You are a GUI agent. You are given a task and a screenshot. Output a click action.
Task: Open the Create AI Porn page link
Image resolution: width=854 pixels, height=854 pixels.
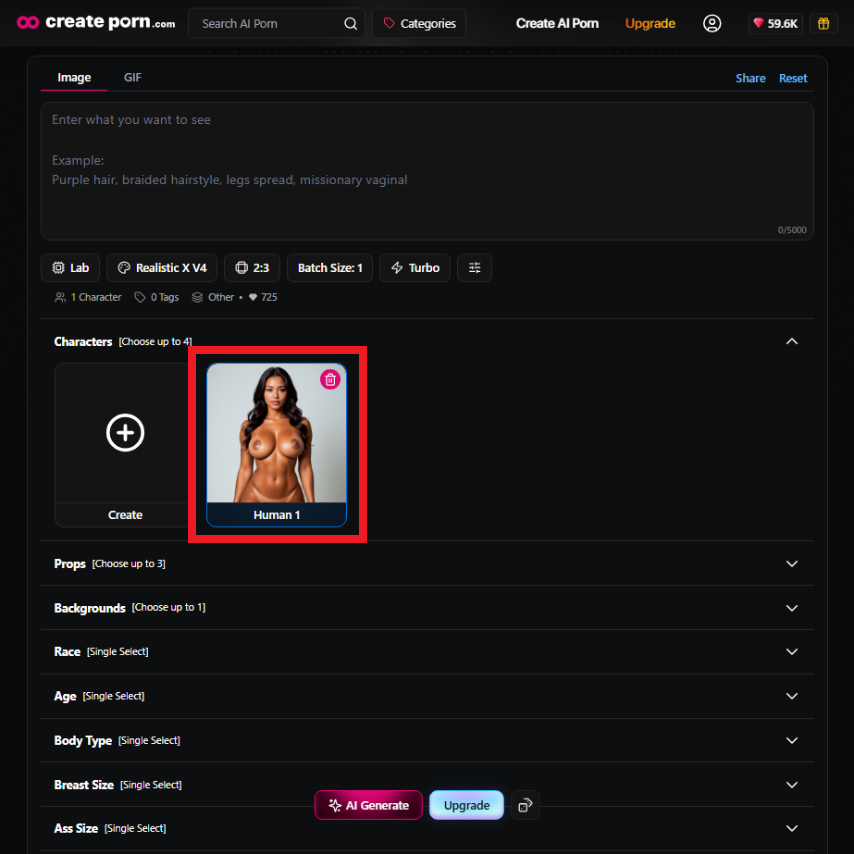[x=557, y=23]
